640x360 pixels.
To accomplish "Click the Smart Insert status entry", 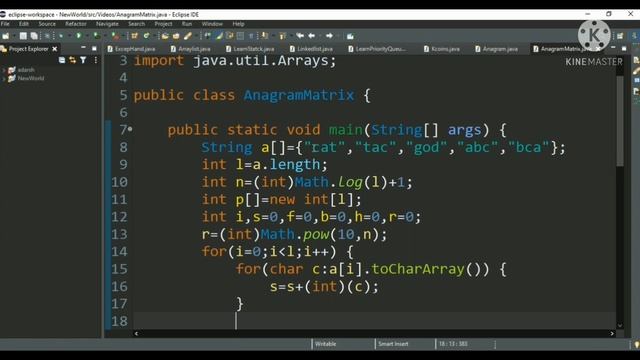I will pos(393,344).
